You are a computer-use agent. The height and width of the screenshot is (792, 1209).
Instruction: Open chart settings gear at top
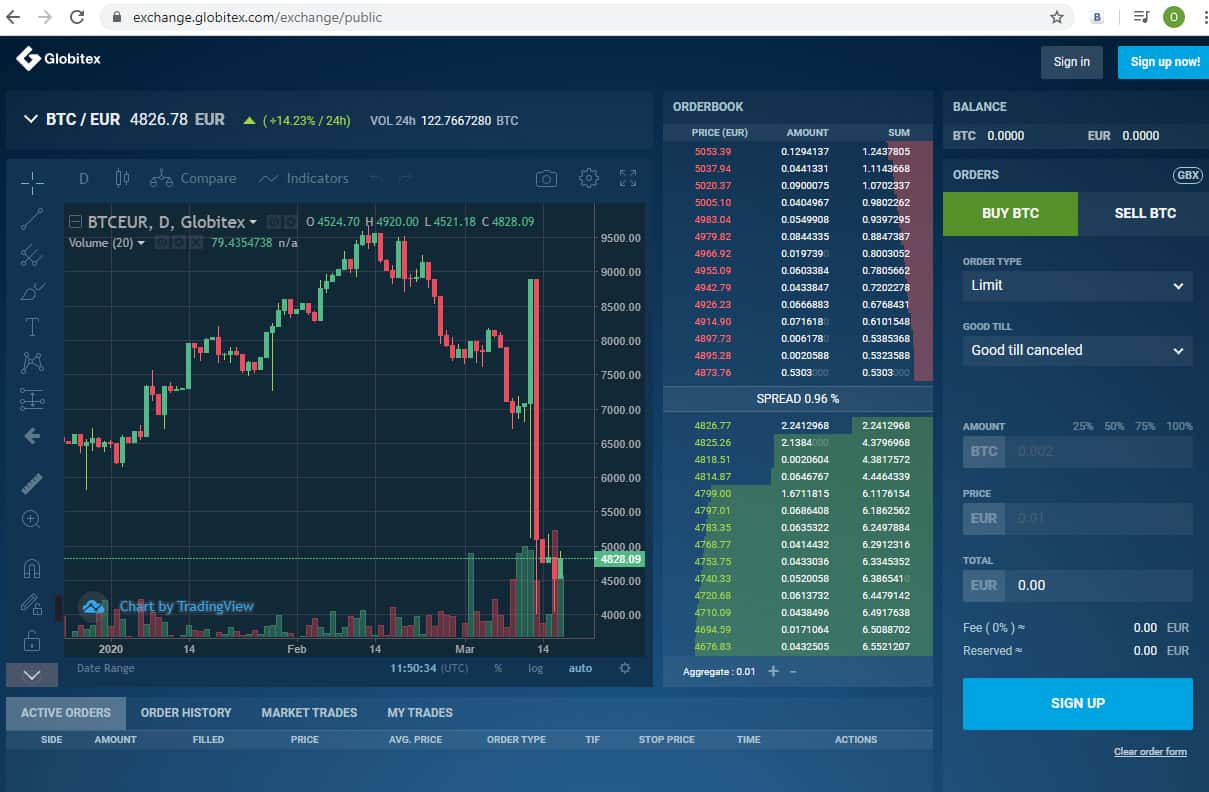(x=589, y=178)
